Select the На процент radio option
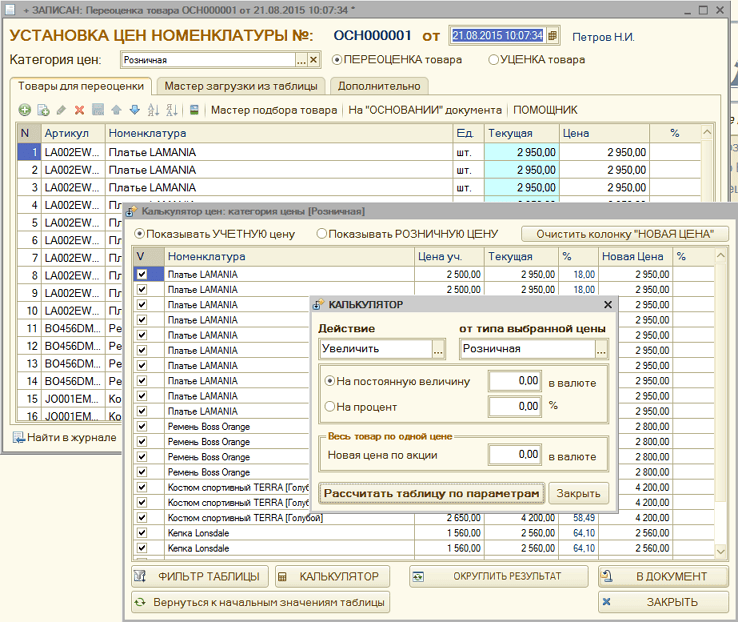This screenshot has height=622, width=738. (330, 407)
